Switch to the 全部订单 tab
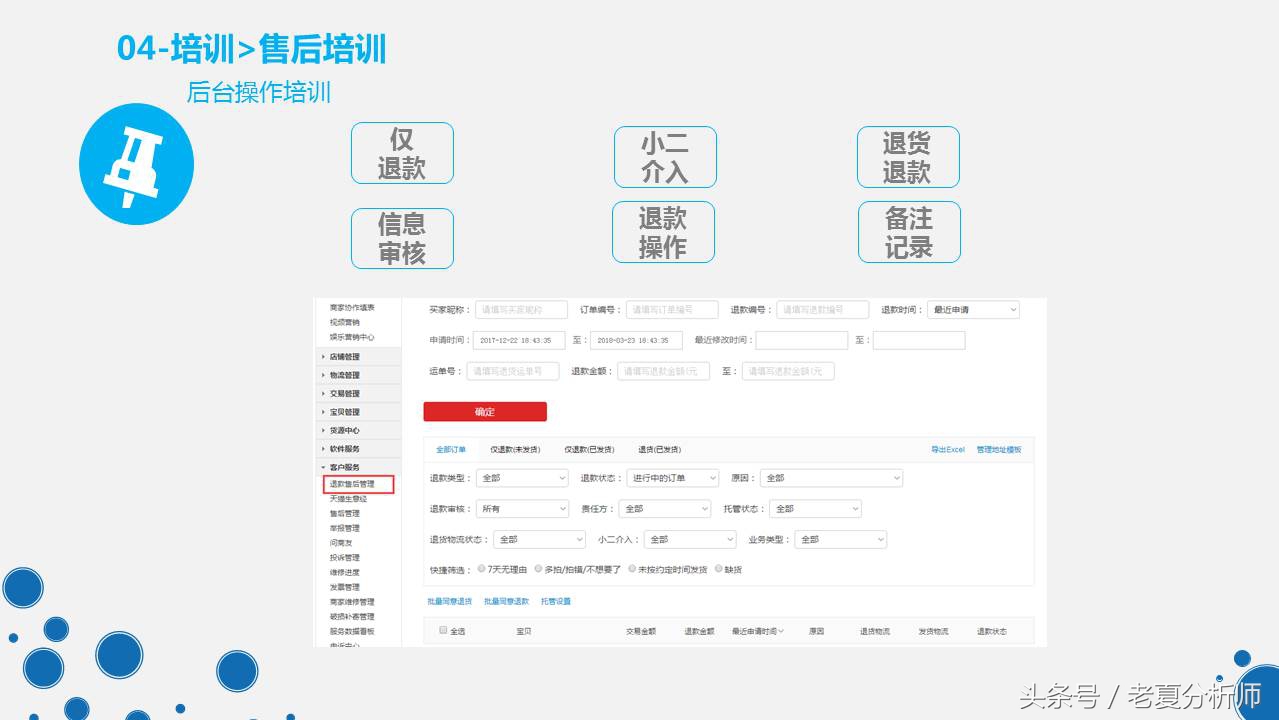This screenshot has height=720, width=1279. (452, 449)
